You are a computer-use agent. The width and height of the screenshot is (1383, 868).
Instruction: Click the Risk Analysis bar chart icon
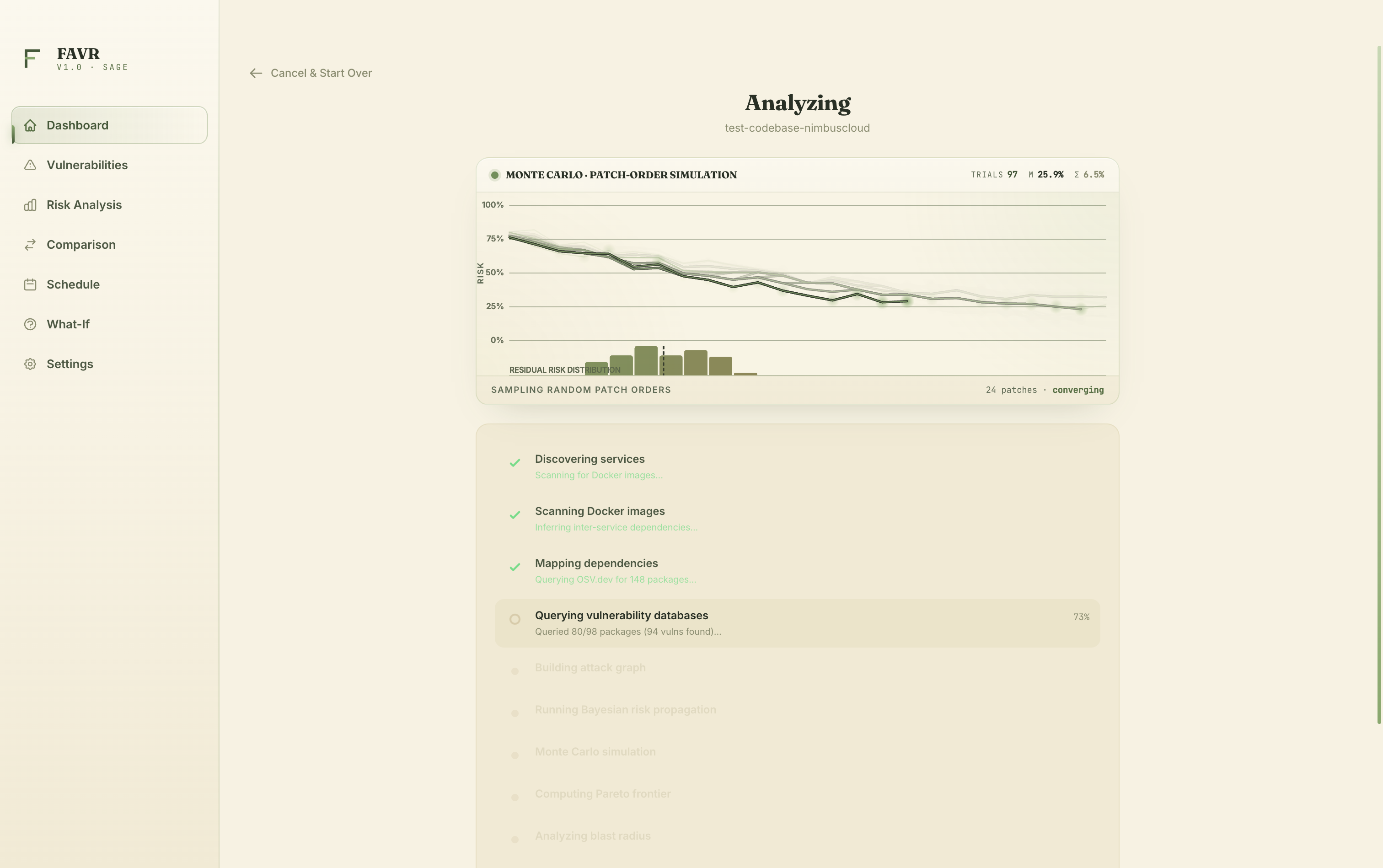click(x=31, y=205)
